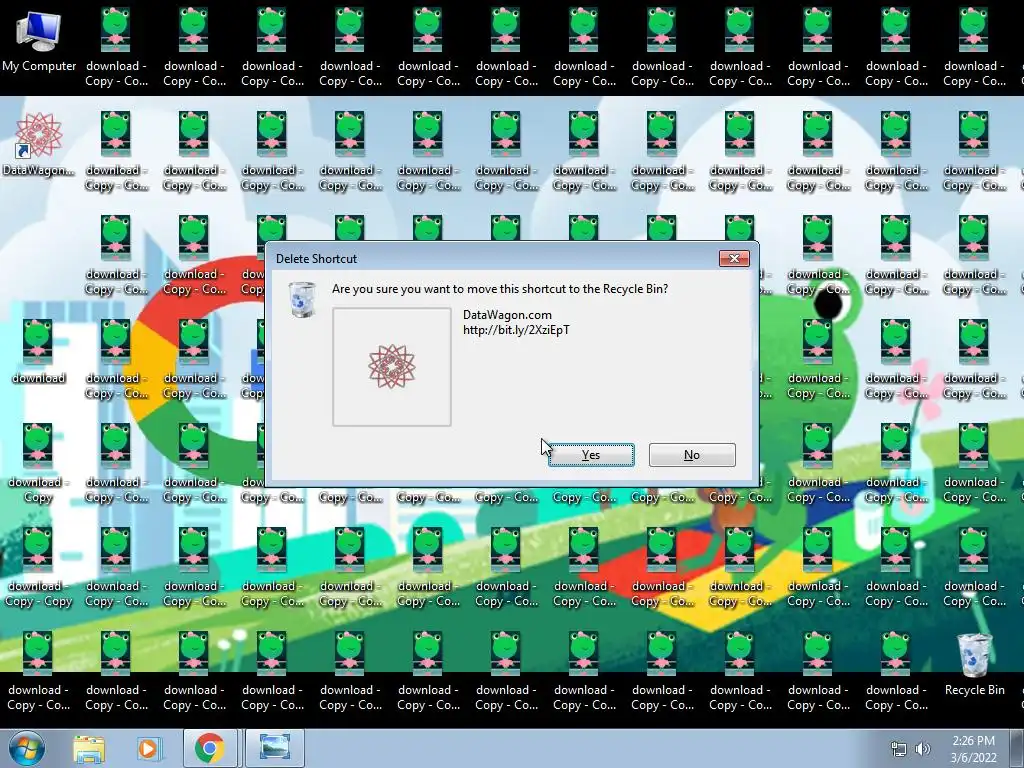Select the file labeled "download - Copy"

39,463
